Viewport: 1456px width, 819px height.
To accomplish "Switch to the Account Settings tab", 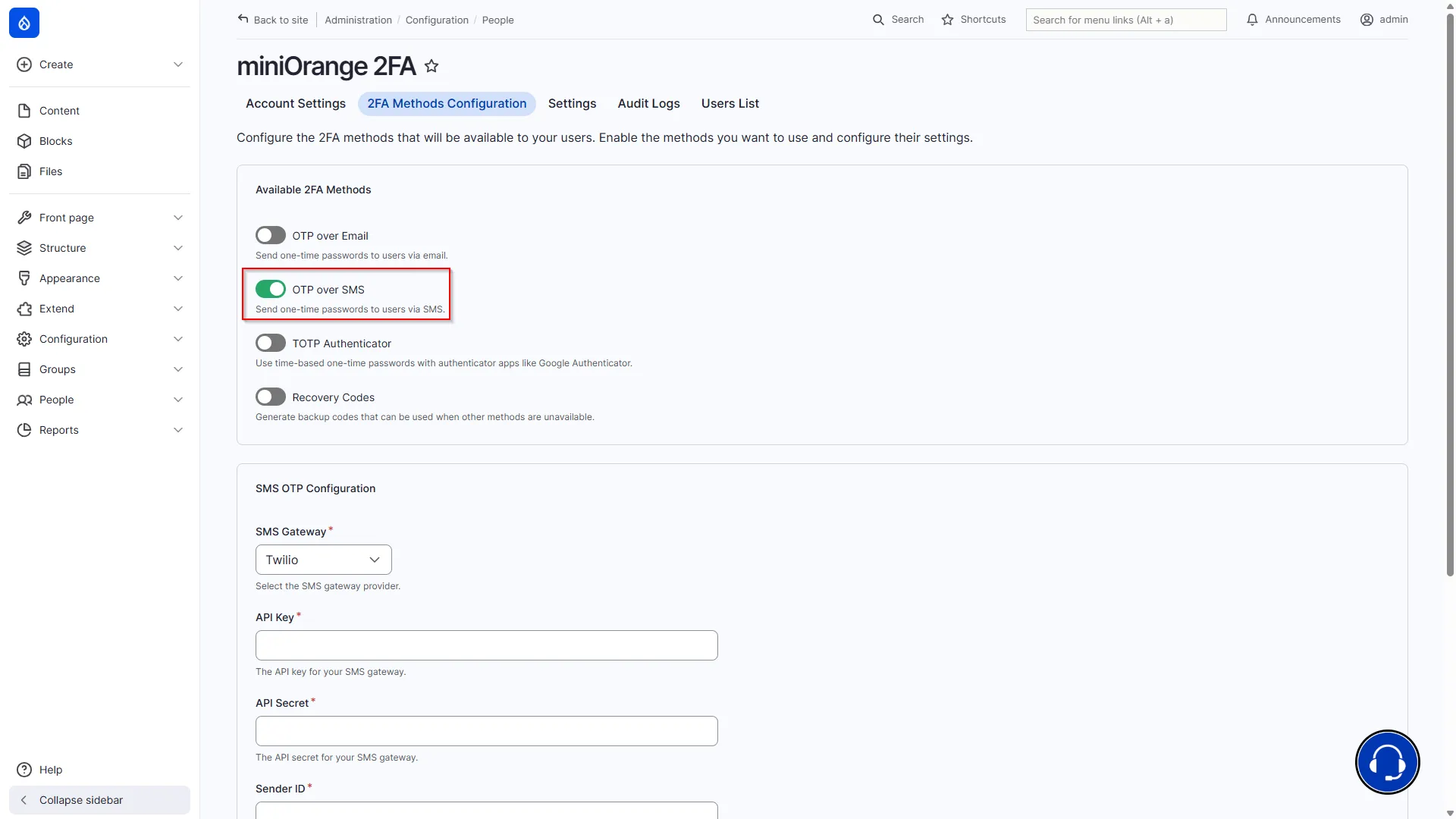I will click(x=296, y=104).
